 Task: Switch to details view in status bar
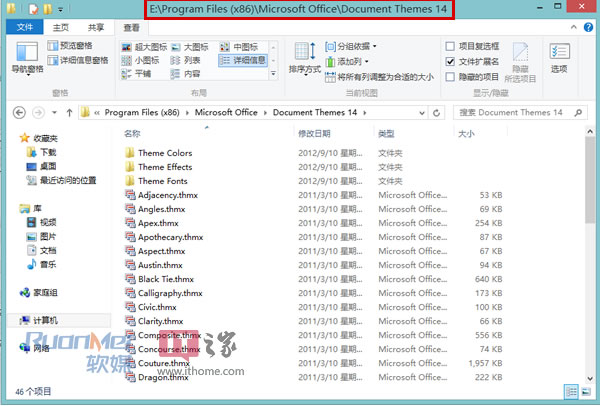571,391
